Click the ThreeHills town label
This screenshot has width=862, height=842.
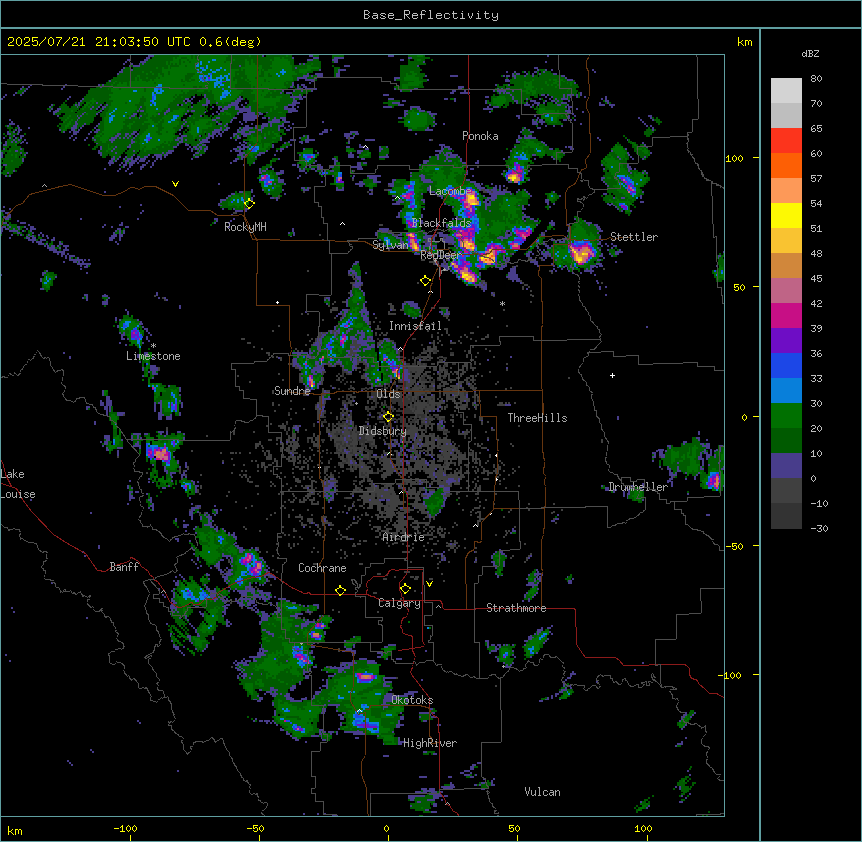tap(537, 418)
